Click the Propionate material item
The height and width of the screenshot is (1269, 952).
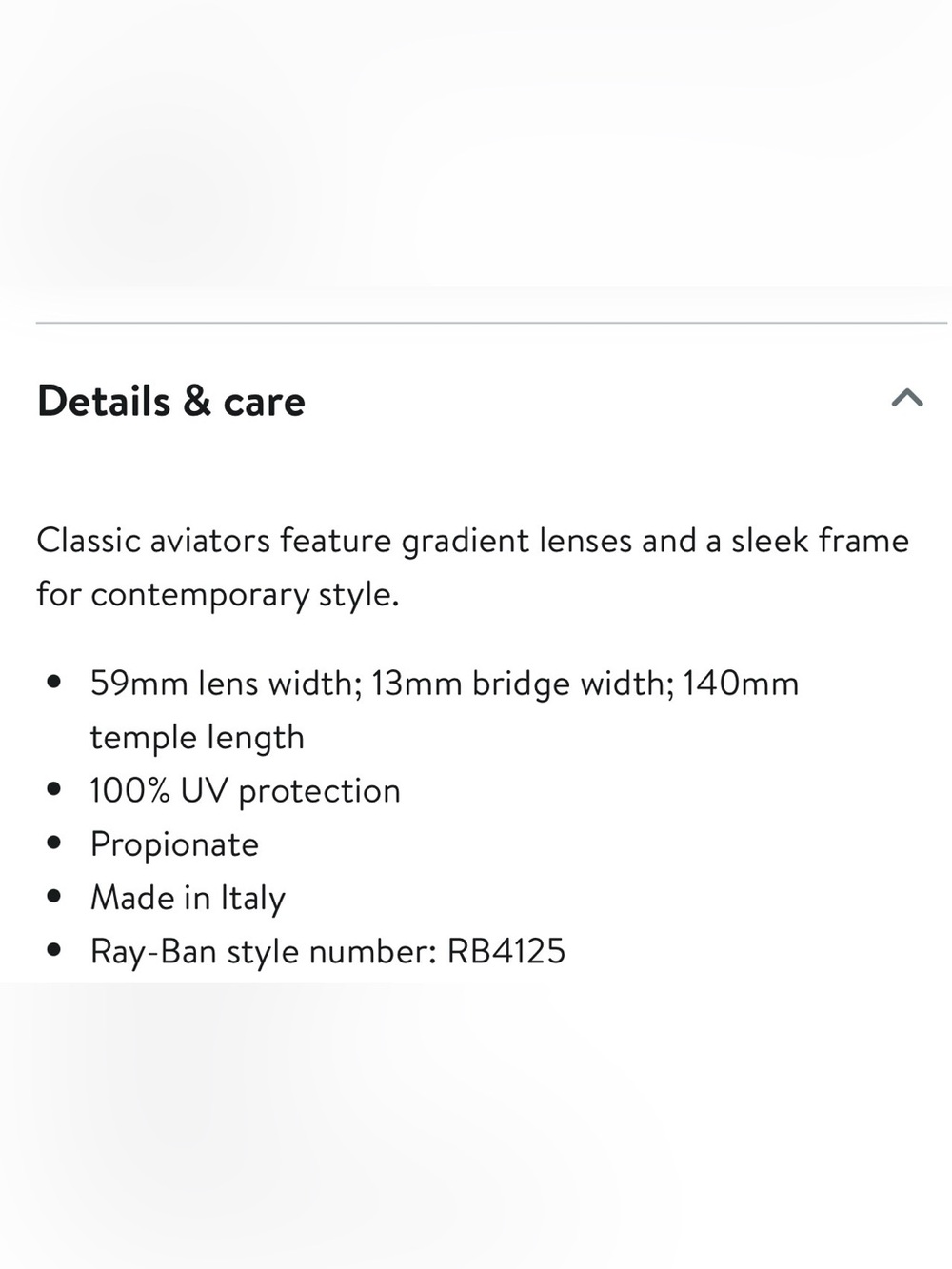(174, 845)
